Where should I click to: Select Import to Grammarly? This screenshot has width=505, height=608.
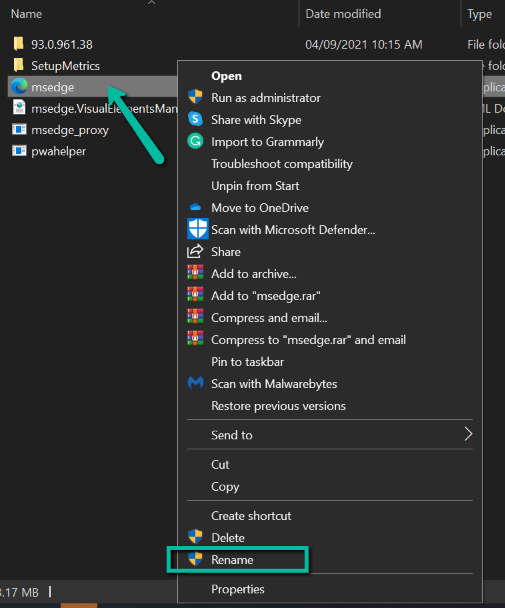[x=267, y=142]
